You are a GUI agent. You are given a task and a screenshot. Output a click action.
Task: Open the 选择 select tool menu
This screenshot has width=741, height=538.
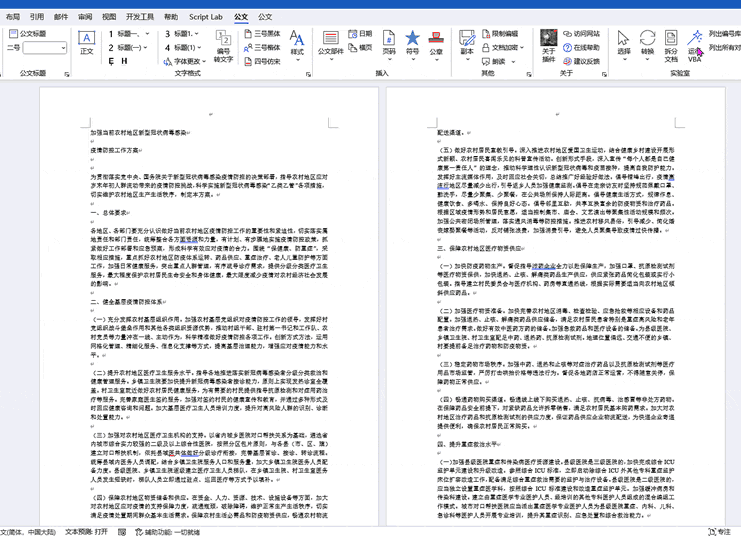624,46
